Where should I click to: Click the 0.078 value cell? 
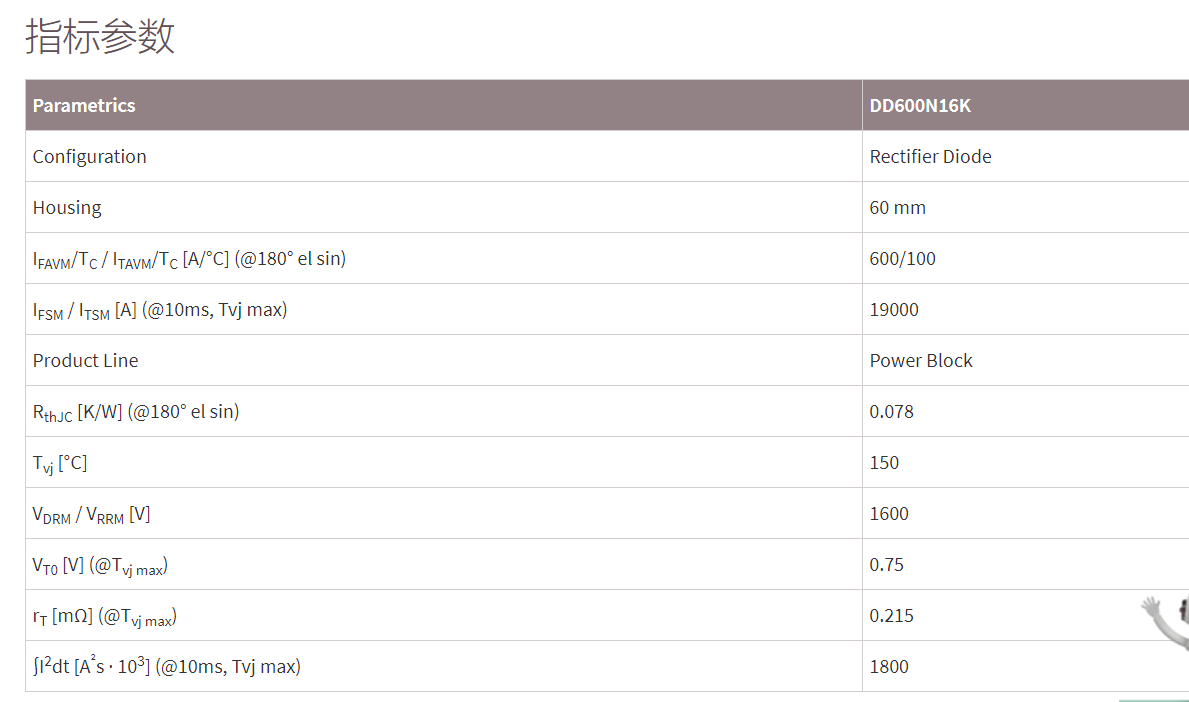tap(891, 411)
